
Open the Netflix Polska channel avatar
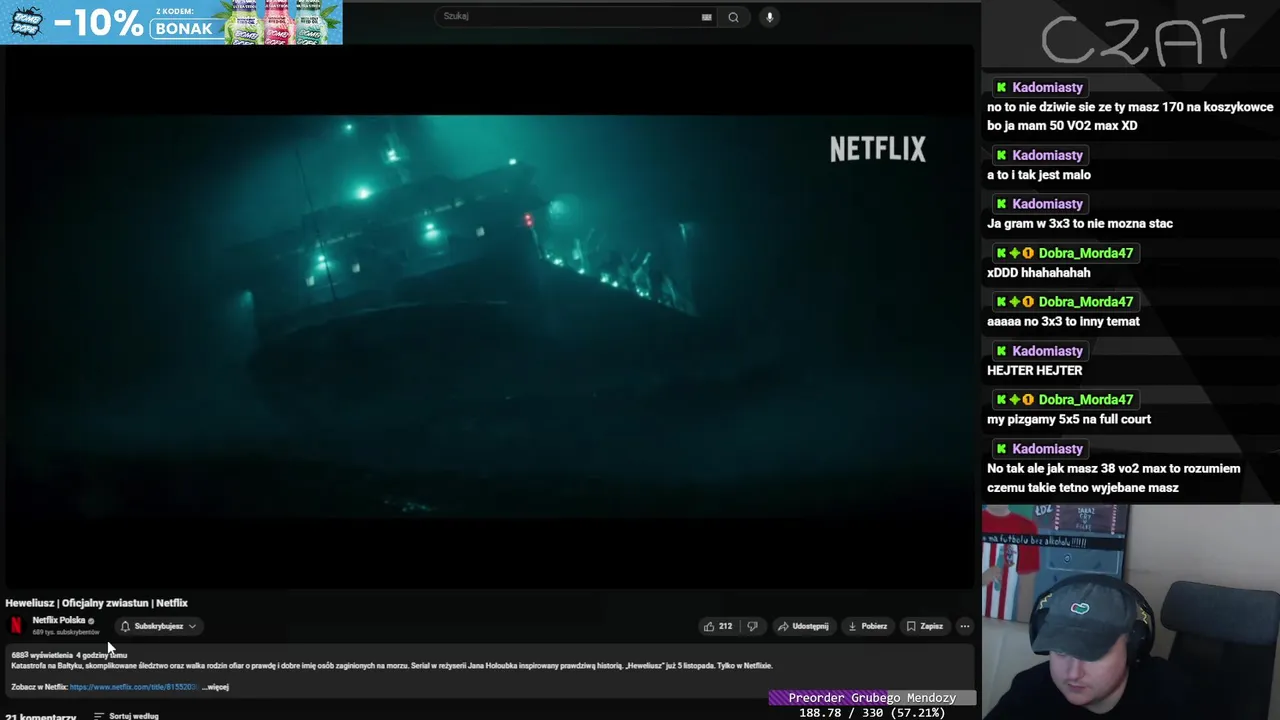click(x=16, y=626)
